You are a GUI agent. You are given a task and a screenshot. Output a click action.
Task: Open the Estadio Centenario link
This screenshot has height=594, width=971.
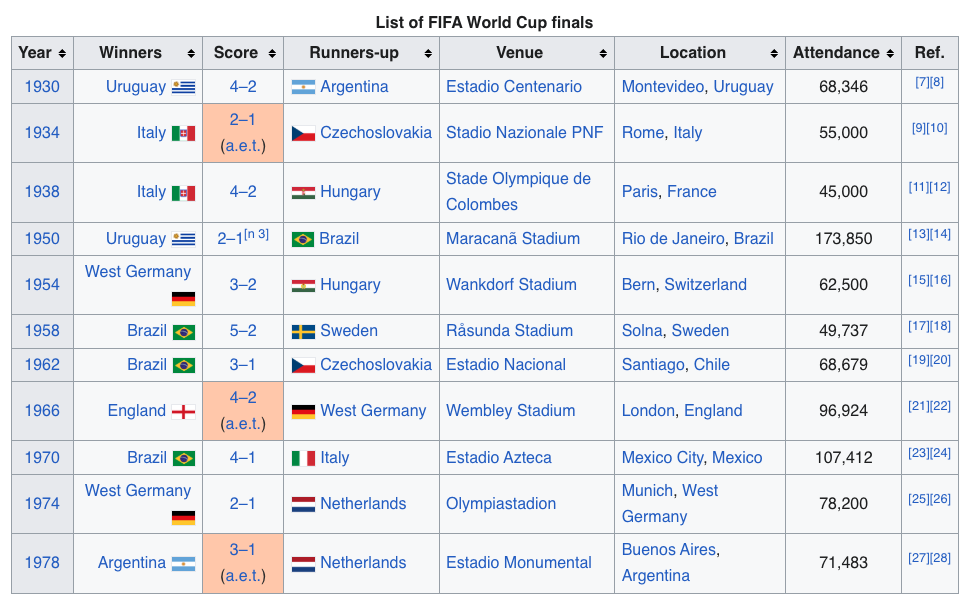513,87
